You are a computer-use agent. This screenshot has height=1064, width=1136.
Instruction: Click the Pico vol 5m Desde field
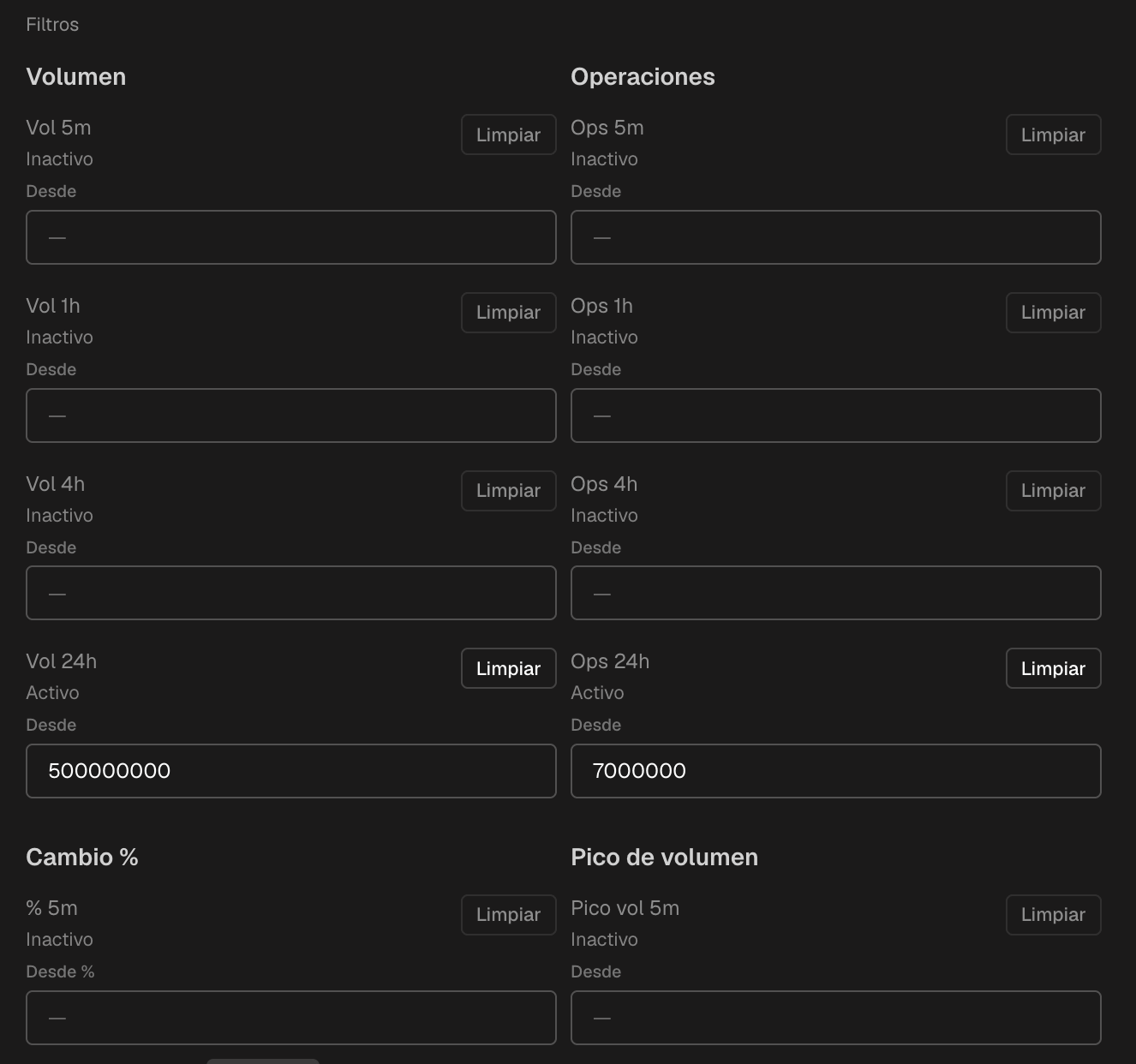(x=836, y=1018)
